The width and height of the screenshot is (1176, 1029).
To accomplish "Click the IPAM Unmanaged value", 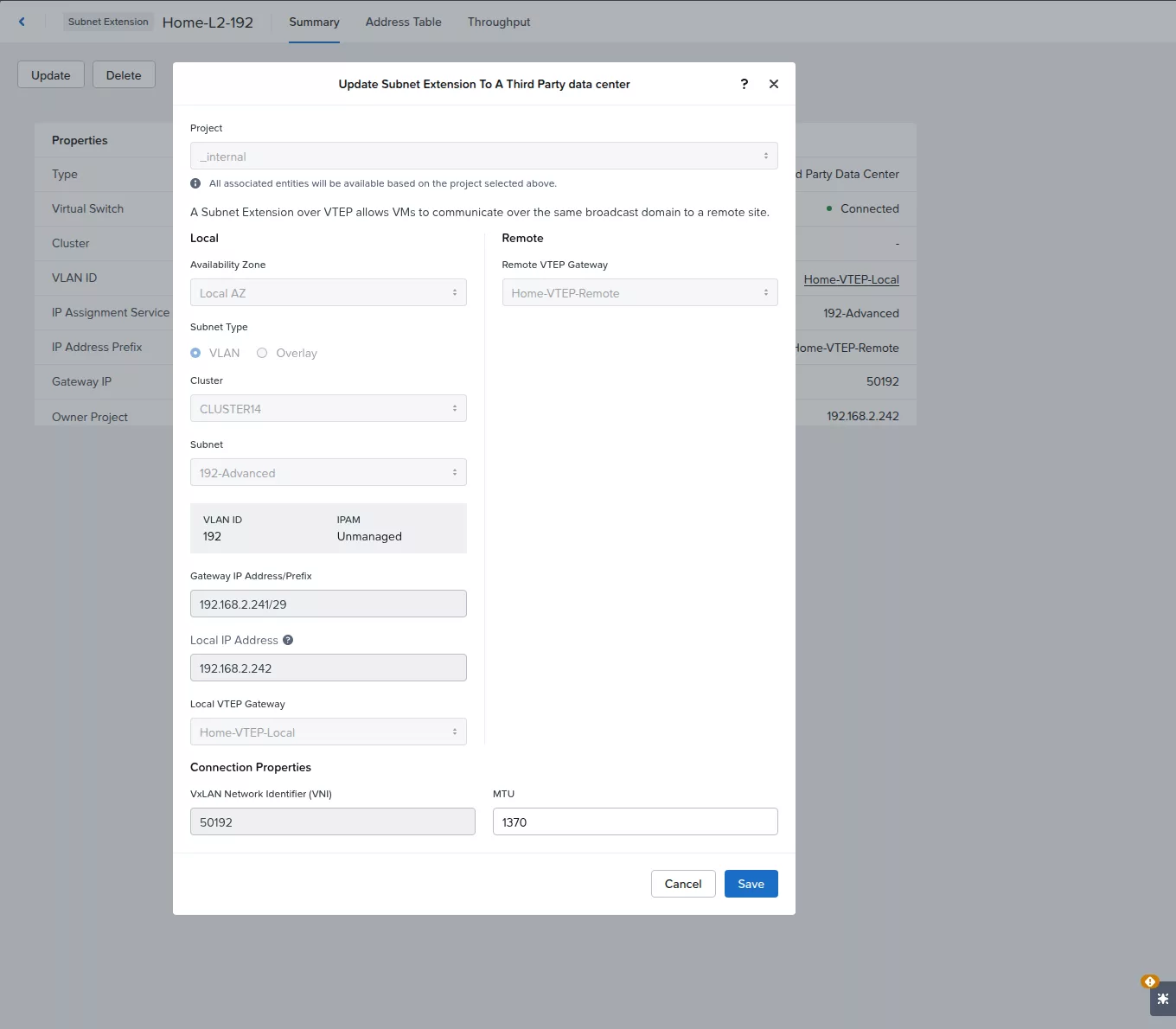I will click(369, 536).
